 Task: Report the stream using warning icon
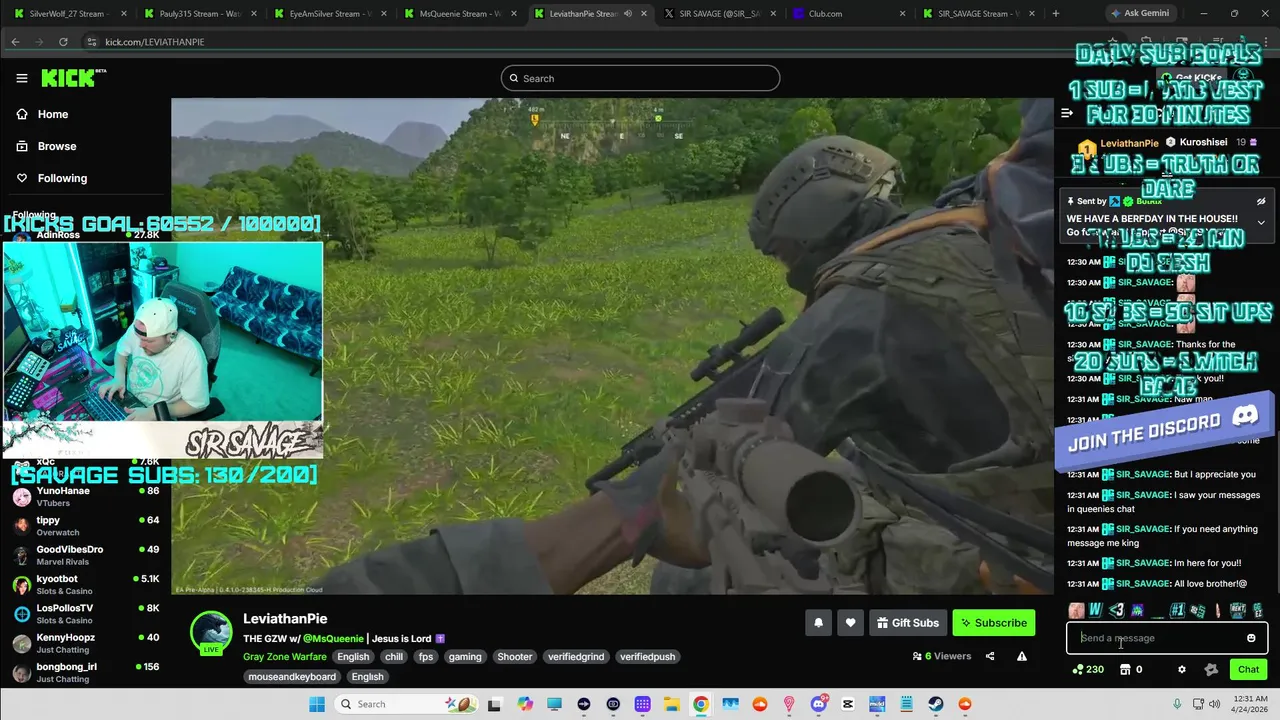[1022, 656]
